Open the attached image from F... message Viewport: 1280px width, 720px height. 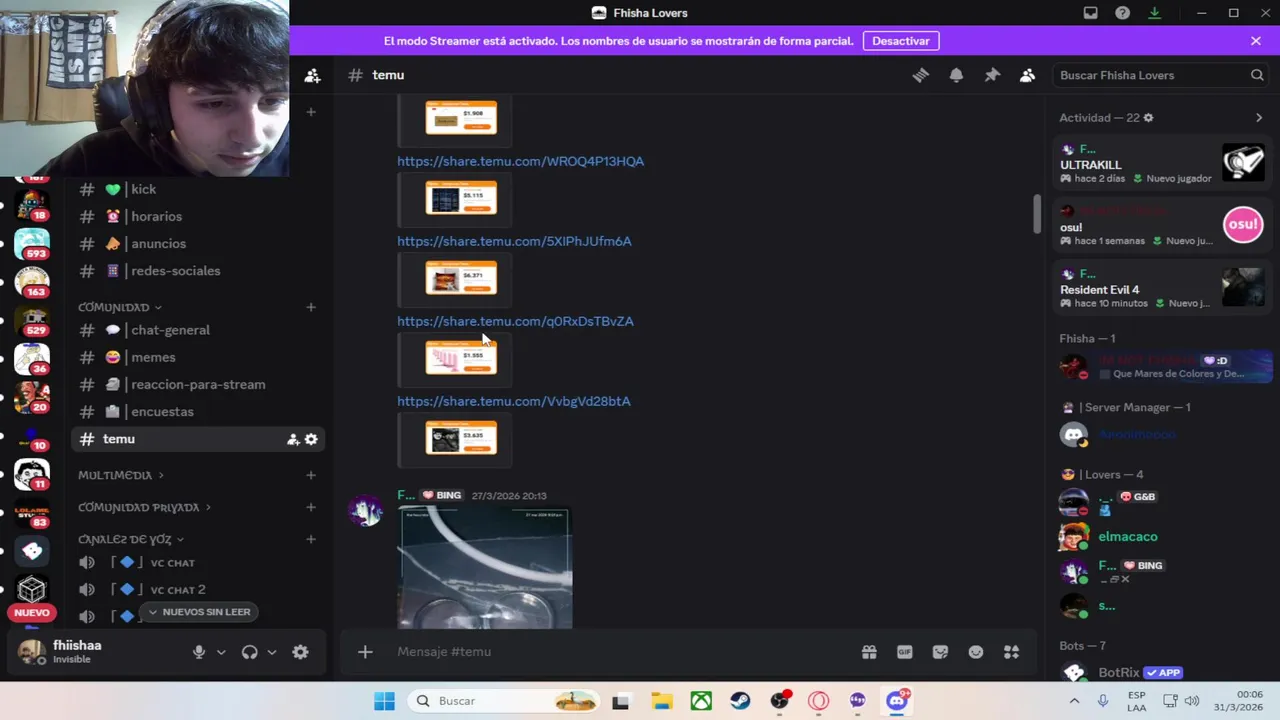[485, 568]
